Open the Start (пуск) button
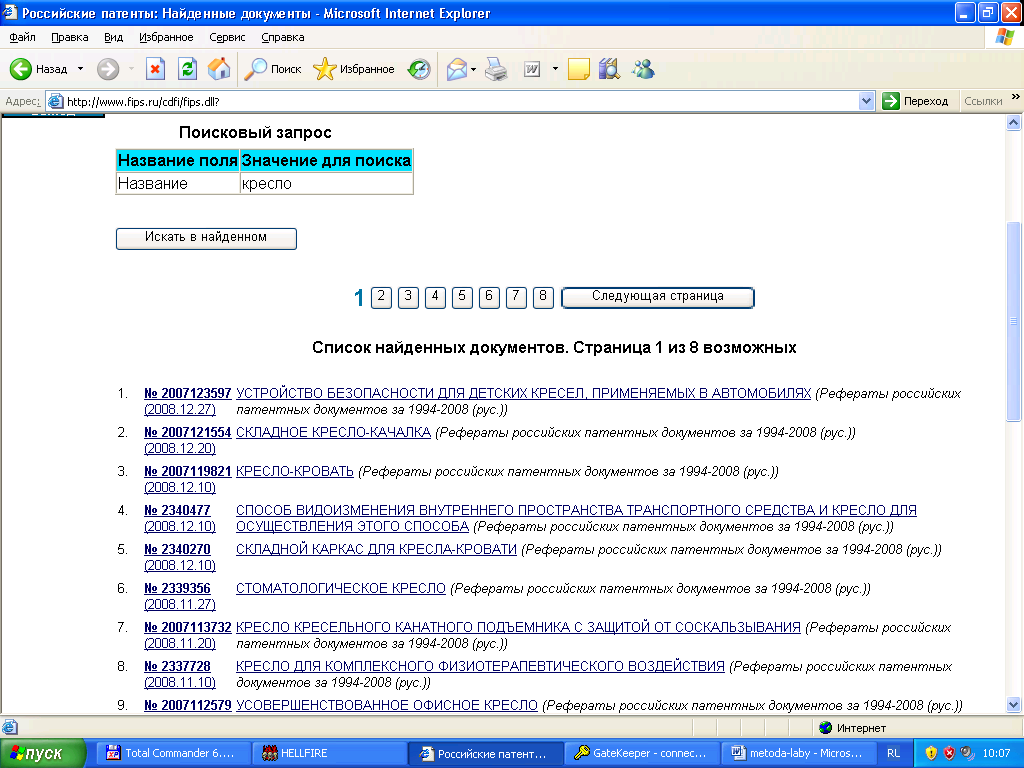This screenshot has width=1024, height=768. coord(43,753)
